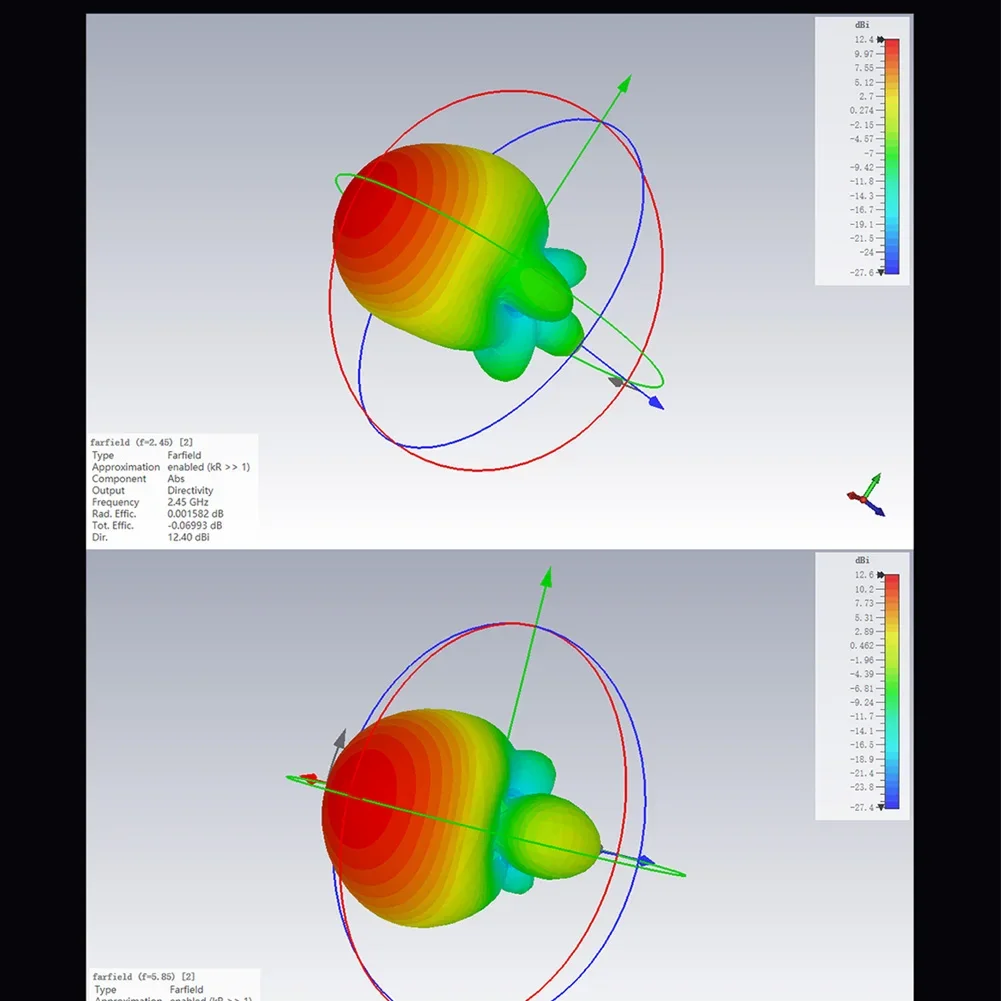Click the small XYZ orientation axis gizmo

coord(867,495)
